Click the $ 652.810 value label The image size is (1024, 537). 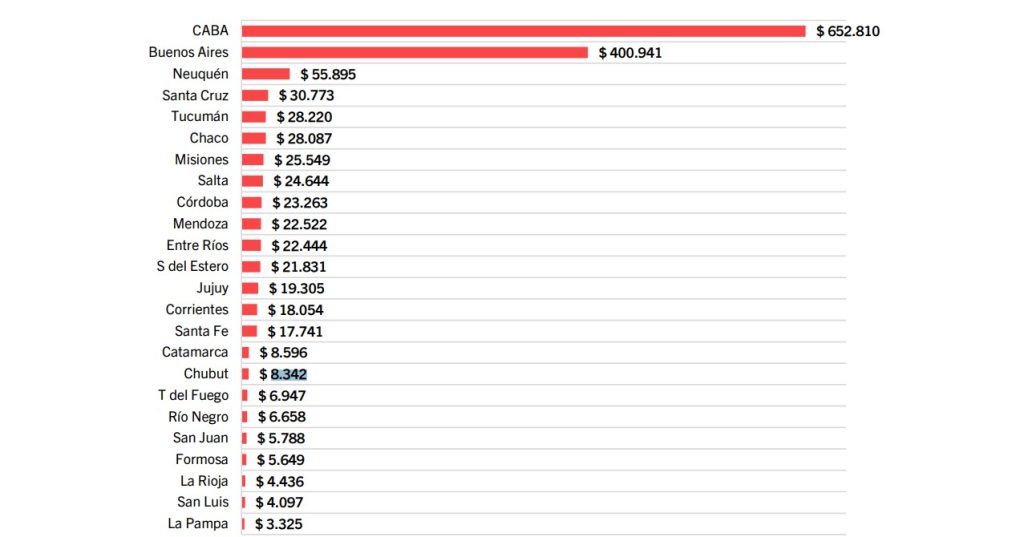[x=847, y=31]
